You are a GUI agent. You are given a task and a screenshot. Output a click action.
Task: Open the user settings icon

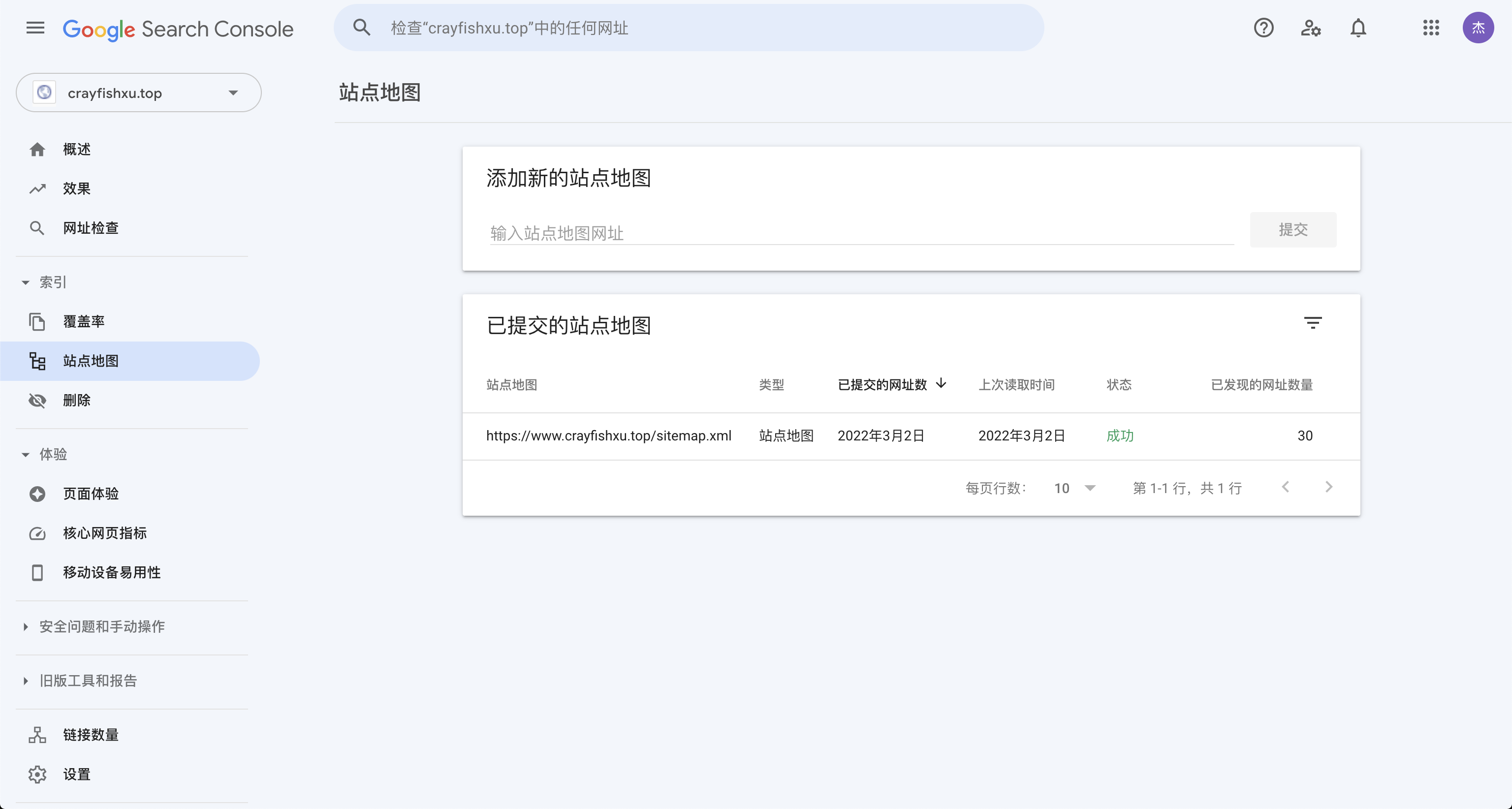(1310, 28)
